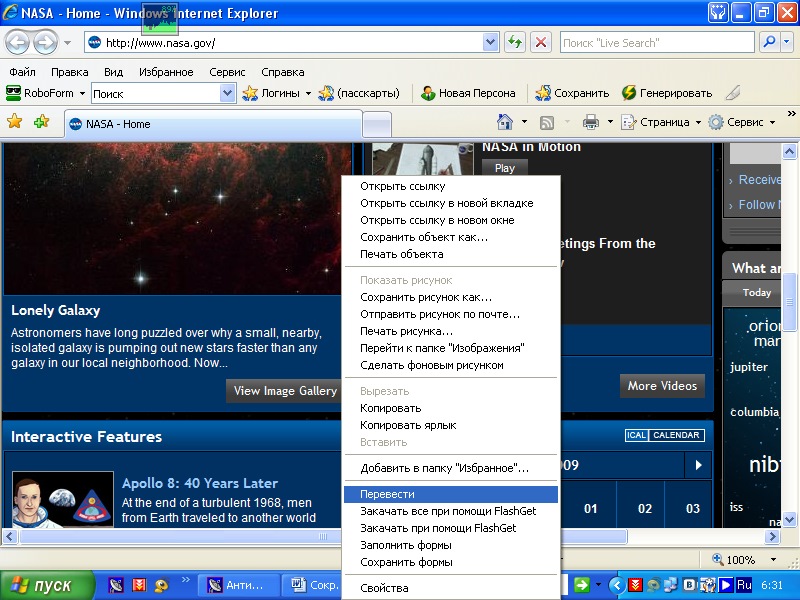Click the browser Back arrow button
The image size is (800, 600).
(x=17, y=42)
